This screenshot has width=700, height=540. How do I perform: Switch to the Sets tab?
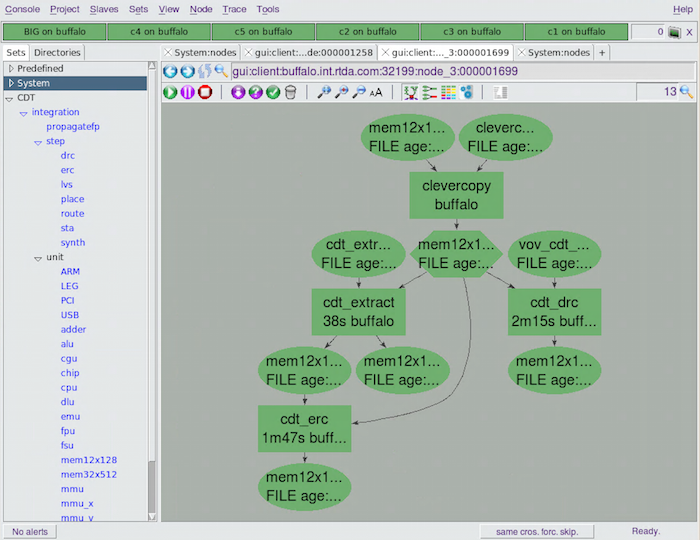[x=16, y=53]
